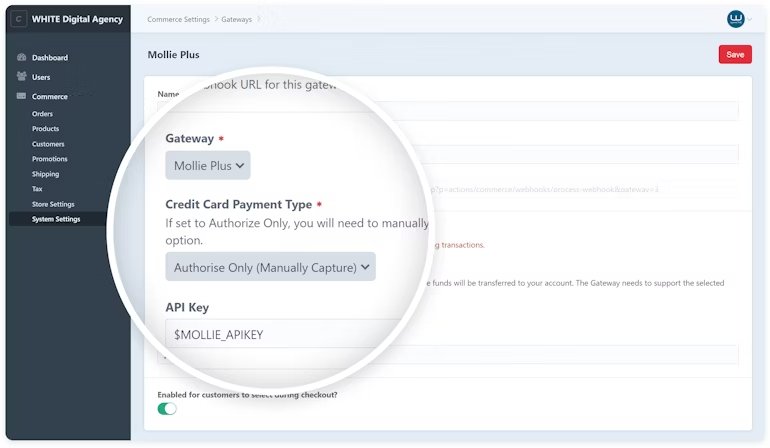This screenshot has width=770, height=448.
Task: Open the Promotions sidebar item
Action: pyautogui.click(x=50, y=159)
